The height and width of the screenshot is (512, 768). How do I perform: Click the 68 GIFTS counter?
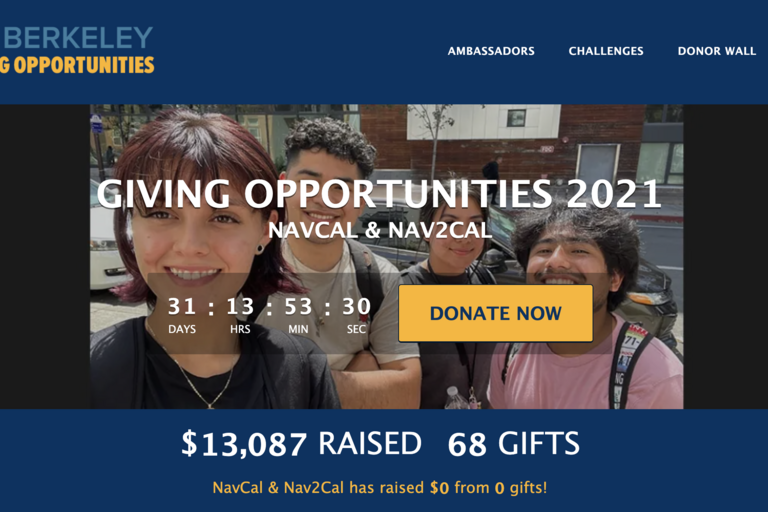pyautogui.click(x=513, y=443)
